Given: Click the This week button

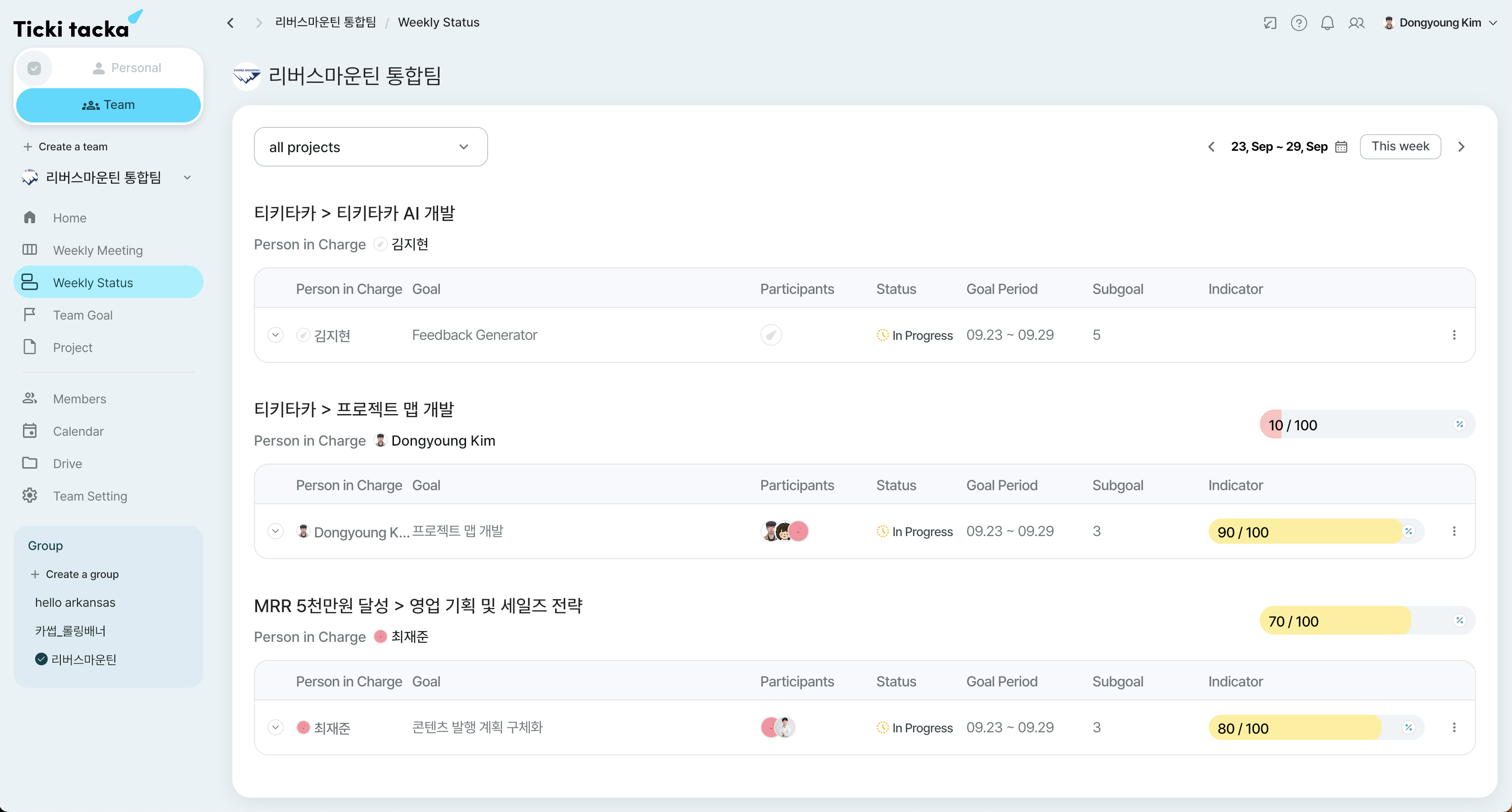Looking at the screenshot, I should coord(1400,147).
